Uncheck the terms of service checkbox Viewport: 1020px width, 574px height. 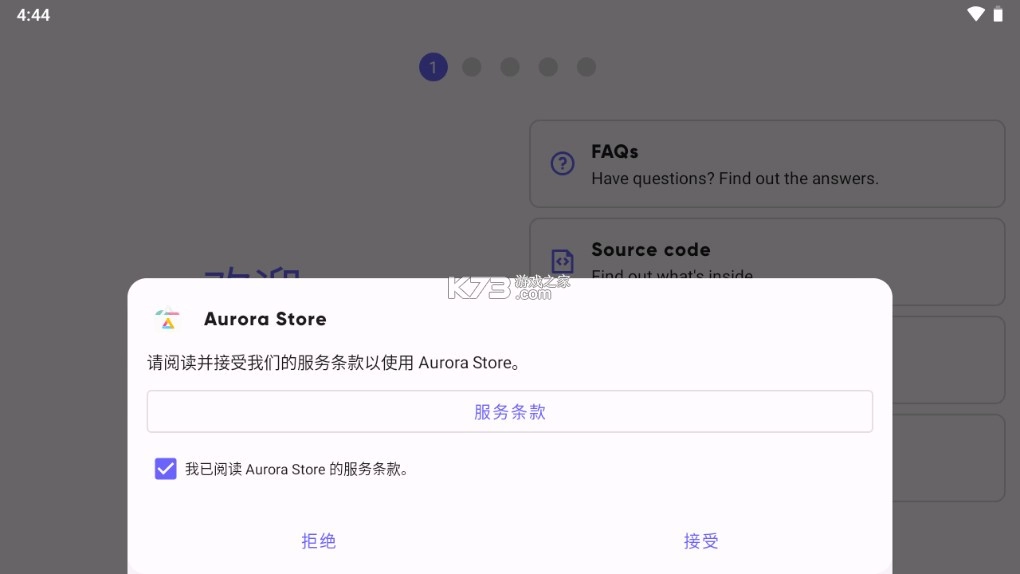click(166, 468)
